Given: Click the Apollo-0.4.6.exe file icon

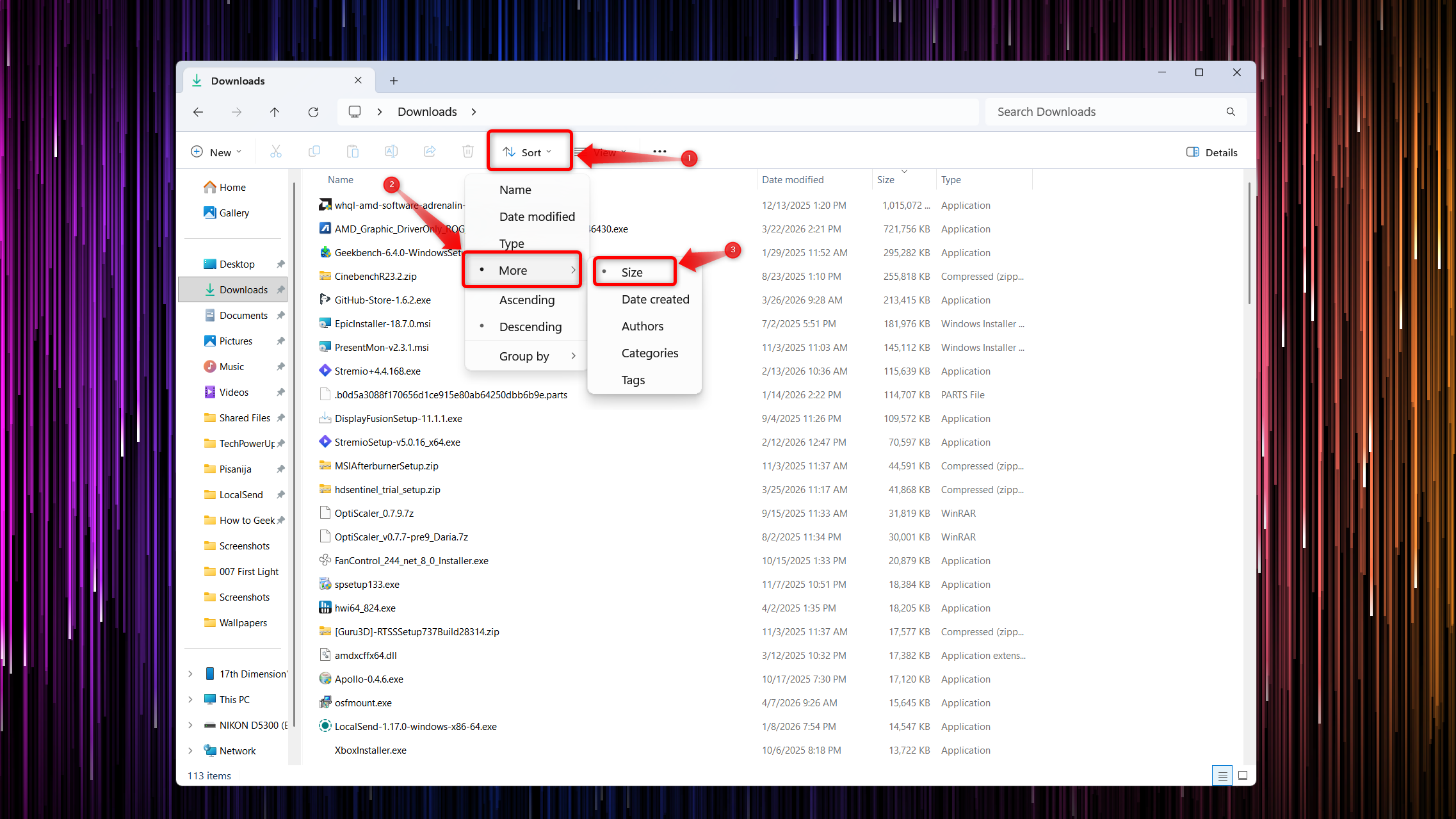Looking at the screenshot, I should click(x=325, y=679).
